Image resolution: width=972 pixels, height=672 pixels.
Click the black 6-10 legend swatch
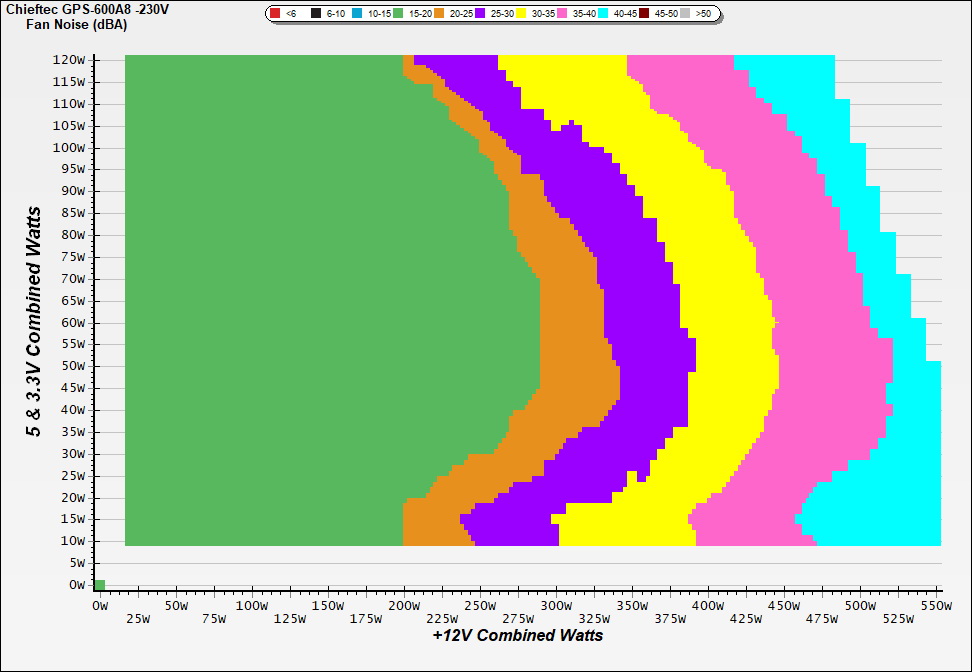tap(316, 14)
